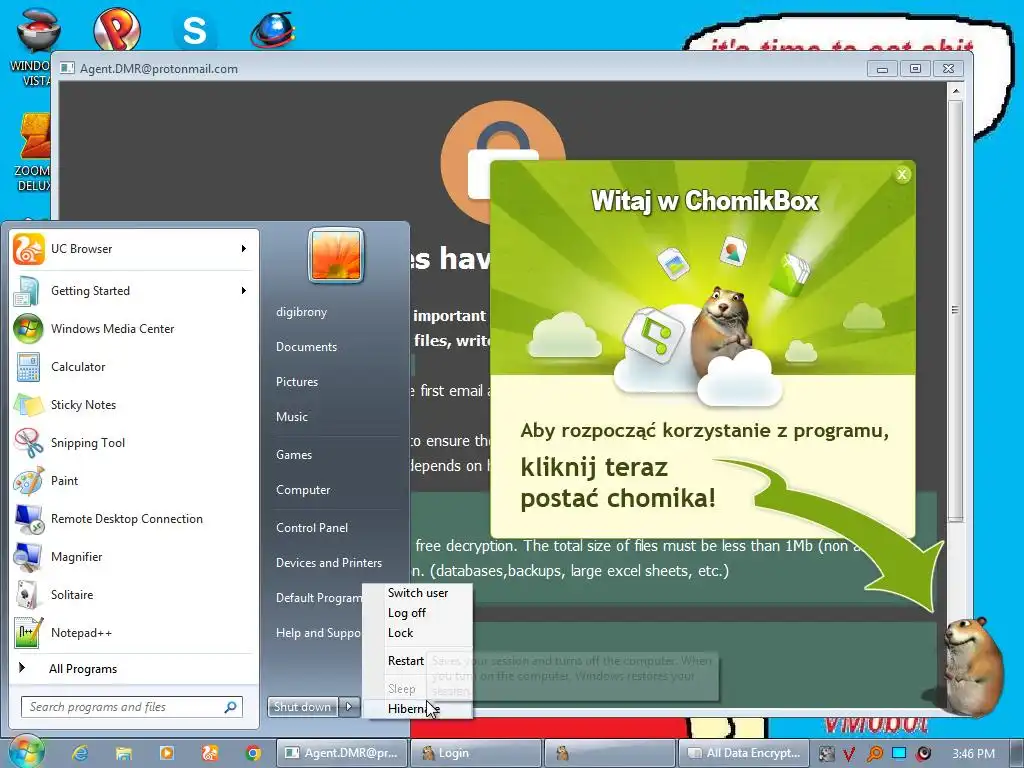This screenshot has height=768, width=1024.
Task: Click the search magnifier icon in Start menu
Action: [231, 707]
